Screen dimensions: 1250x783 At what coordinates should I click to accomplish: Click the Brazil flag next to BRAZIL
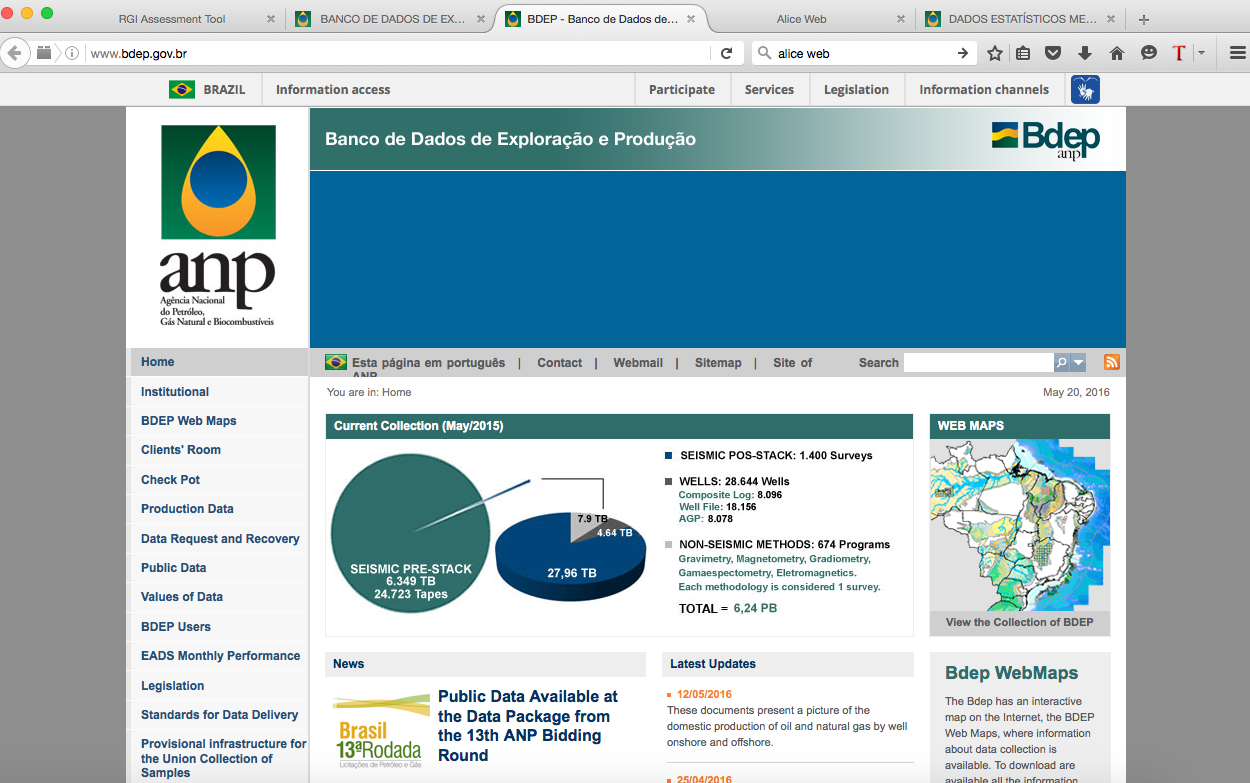point(182,89)
